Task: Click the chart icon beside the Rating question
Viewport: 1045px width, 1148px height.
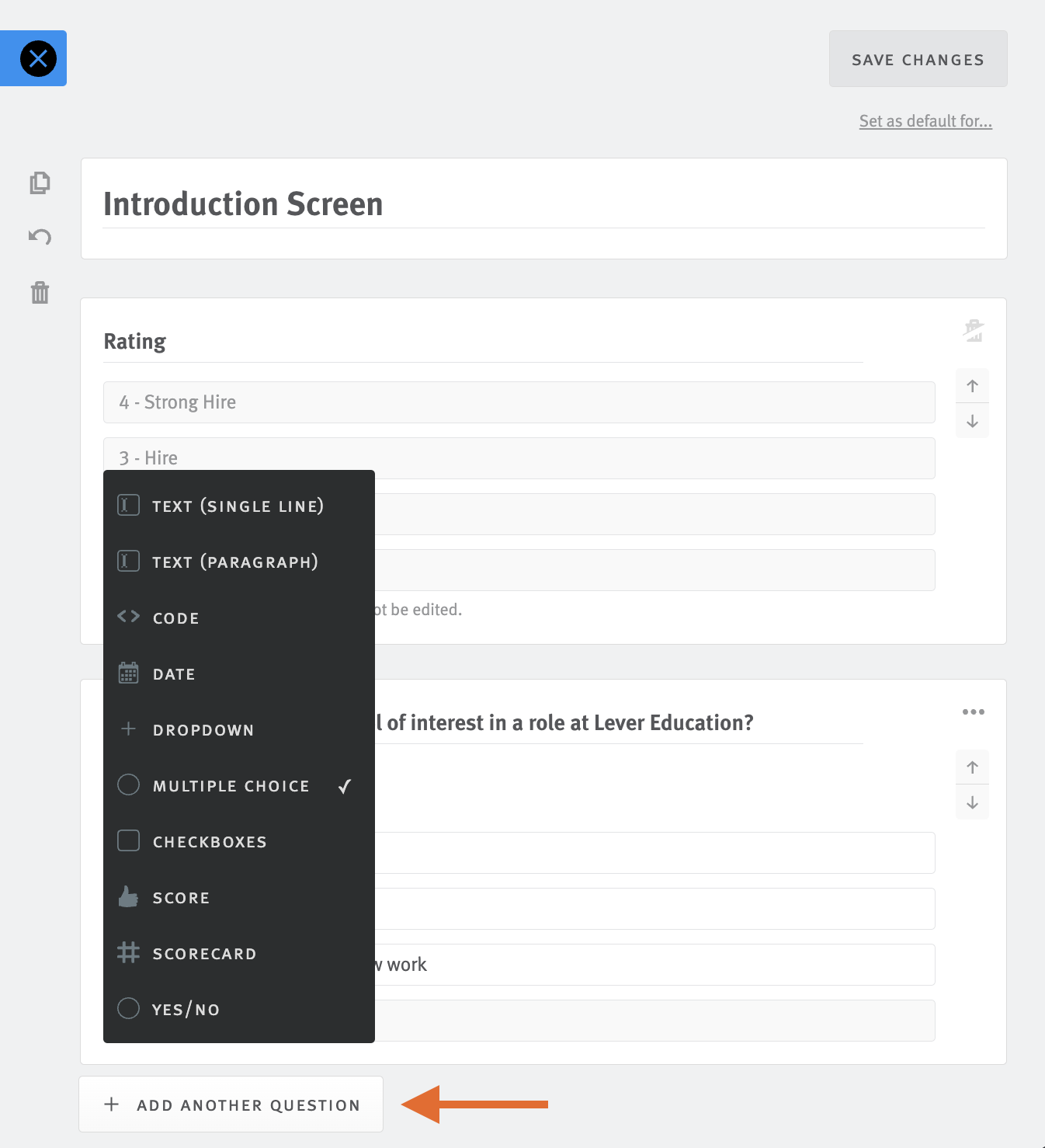Action: point(973,330)
